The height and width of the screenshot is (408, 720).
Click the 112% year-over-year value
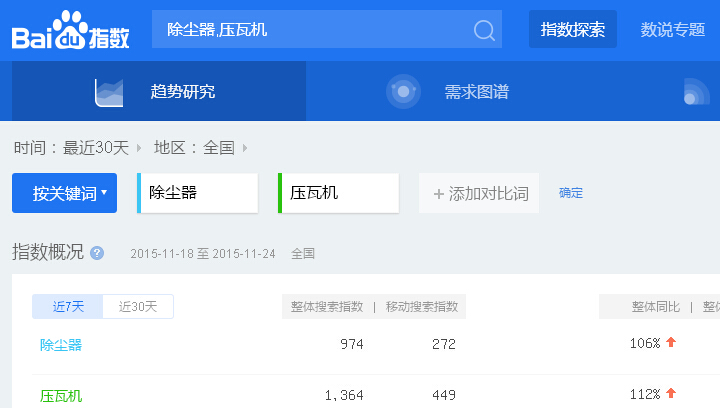[x=645, y=394]
